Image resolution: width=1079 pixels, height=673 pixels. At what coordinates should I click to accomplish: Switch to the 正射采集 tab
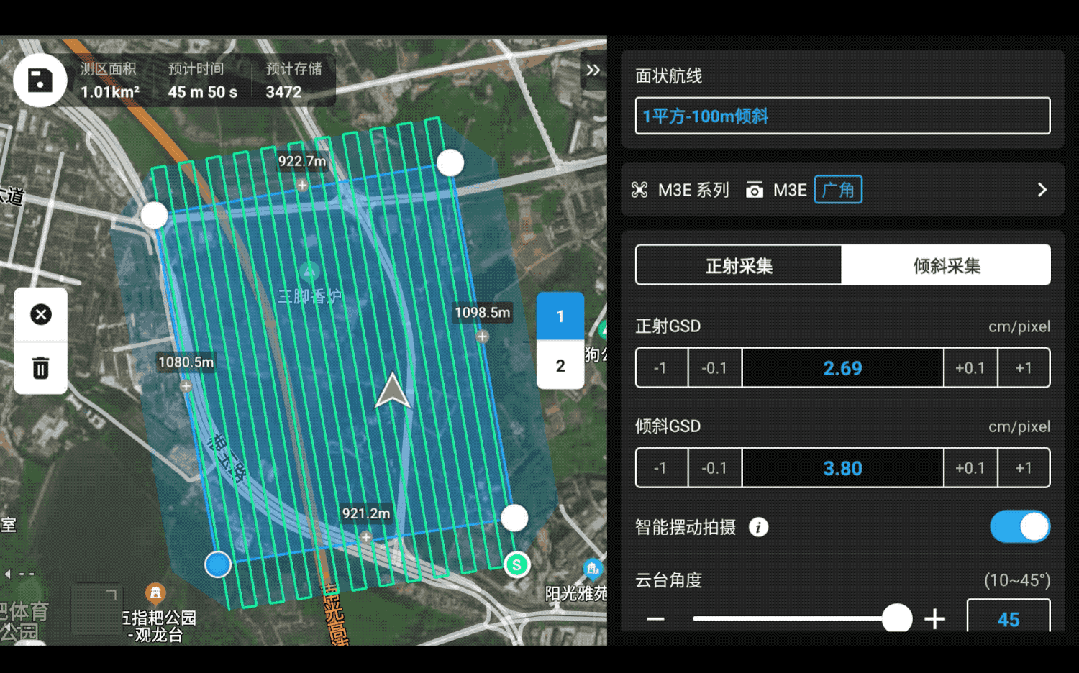[x=739, y=266]
